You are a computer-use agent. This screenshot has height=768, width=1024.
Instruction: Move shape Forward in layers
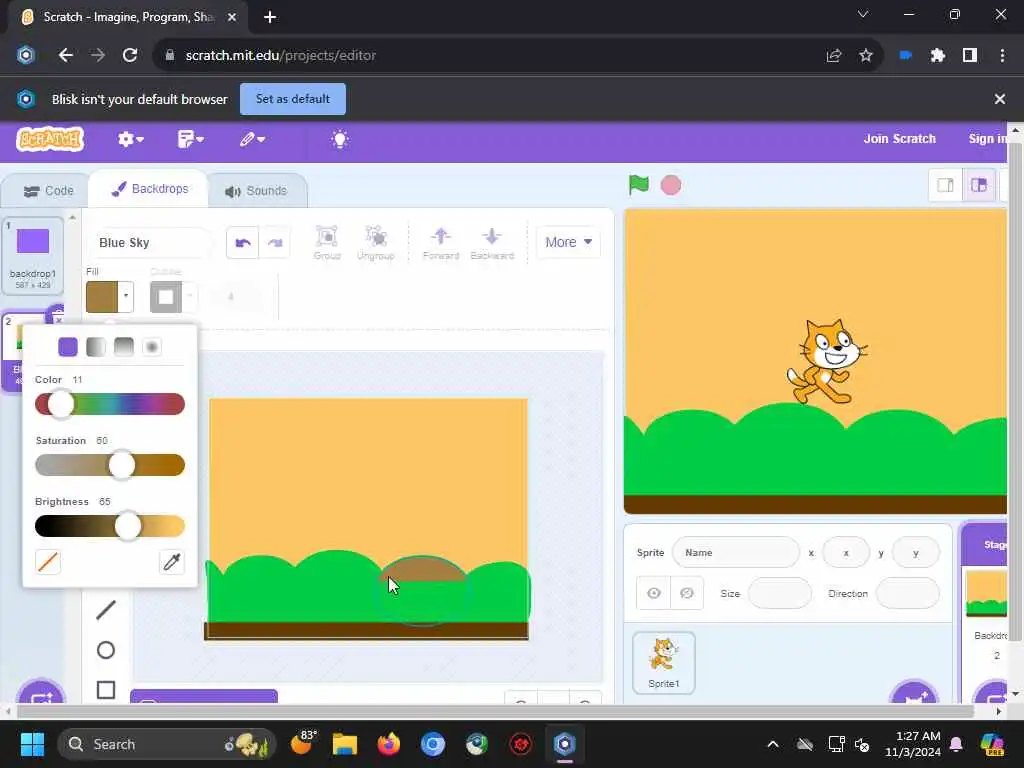(441, 242)
